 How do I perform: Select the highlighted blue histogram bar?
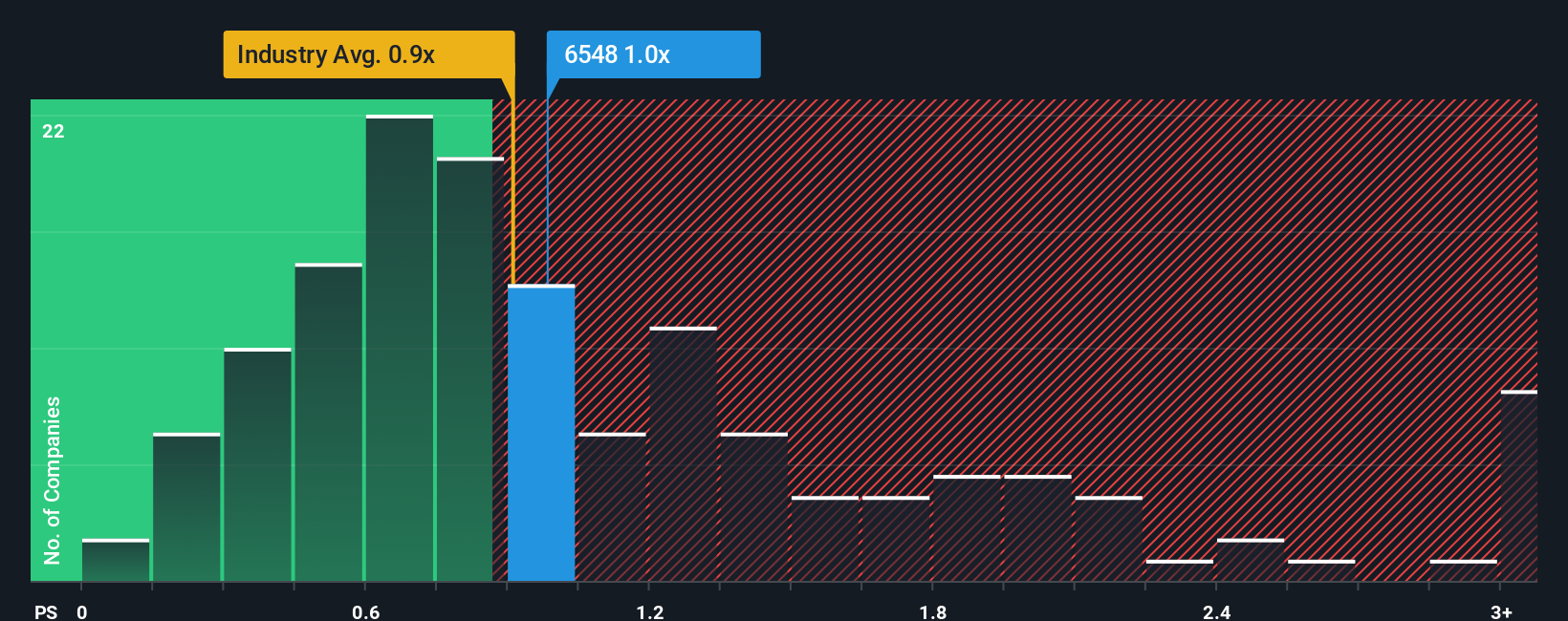point(541,433)
